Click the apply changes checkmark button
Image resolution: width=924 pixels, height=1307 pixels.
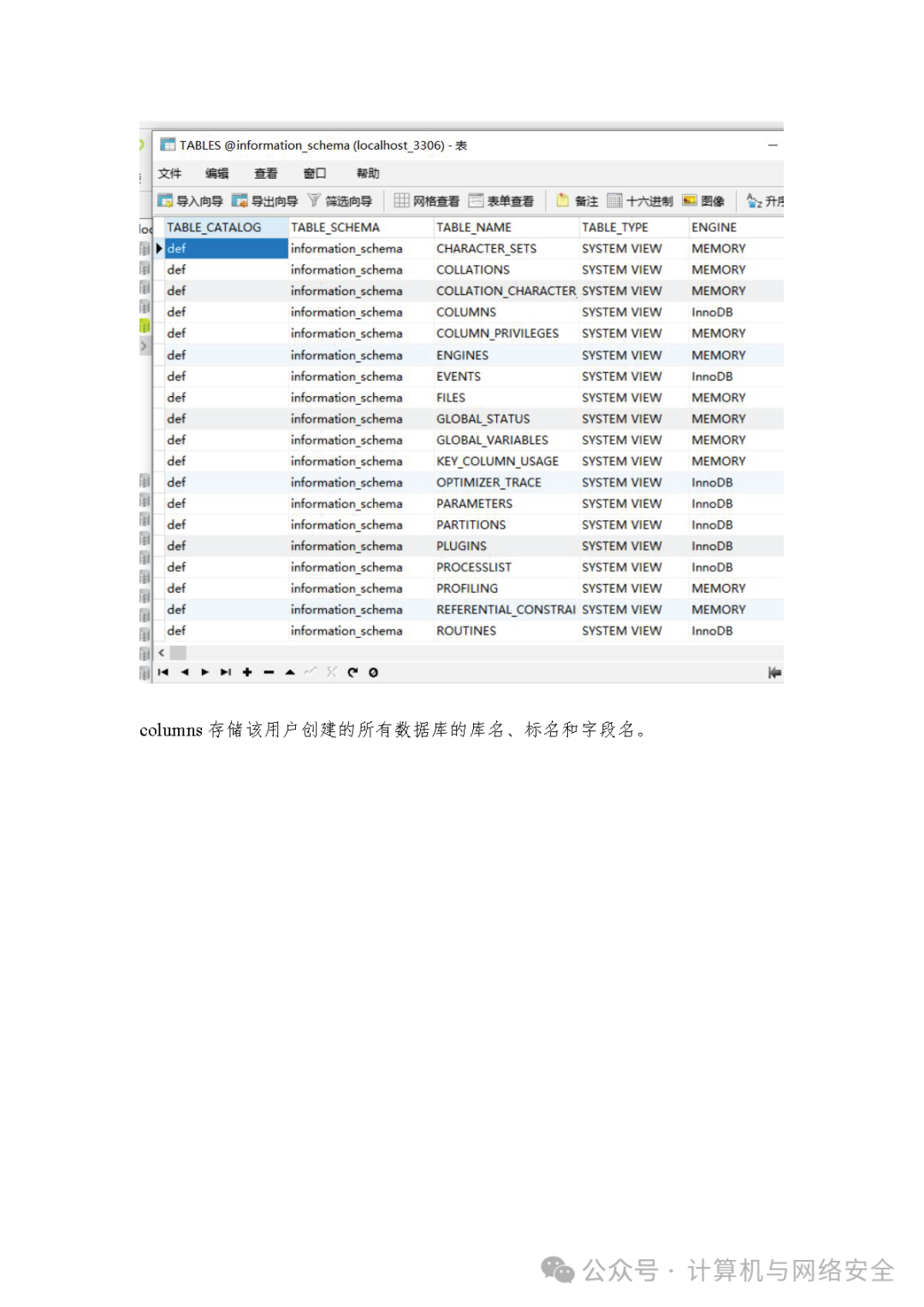coord(311,672)
